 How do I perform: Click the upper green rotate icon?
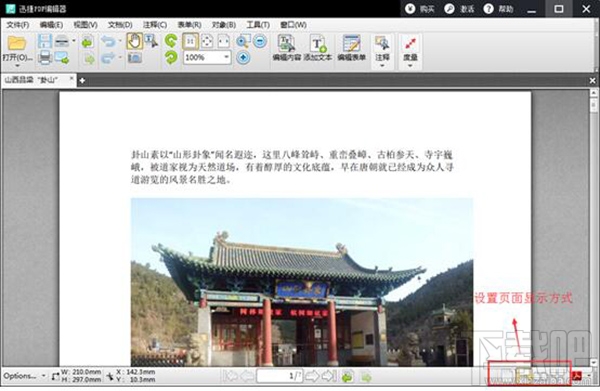point(171,41)
